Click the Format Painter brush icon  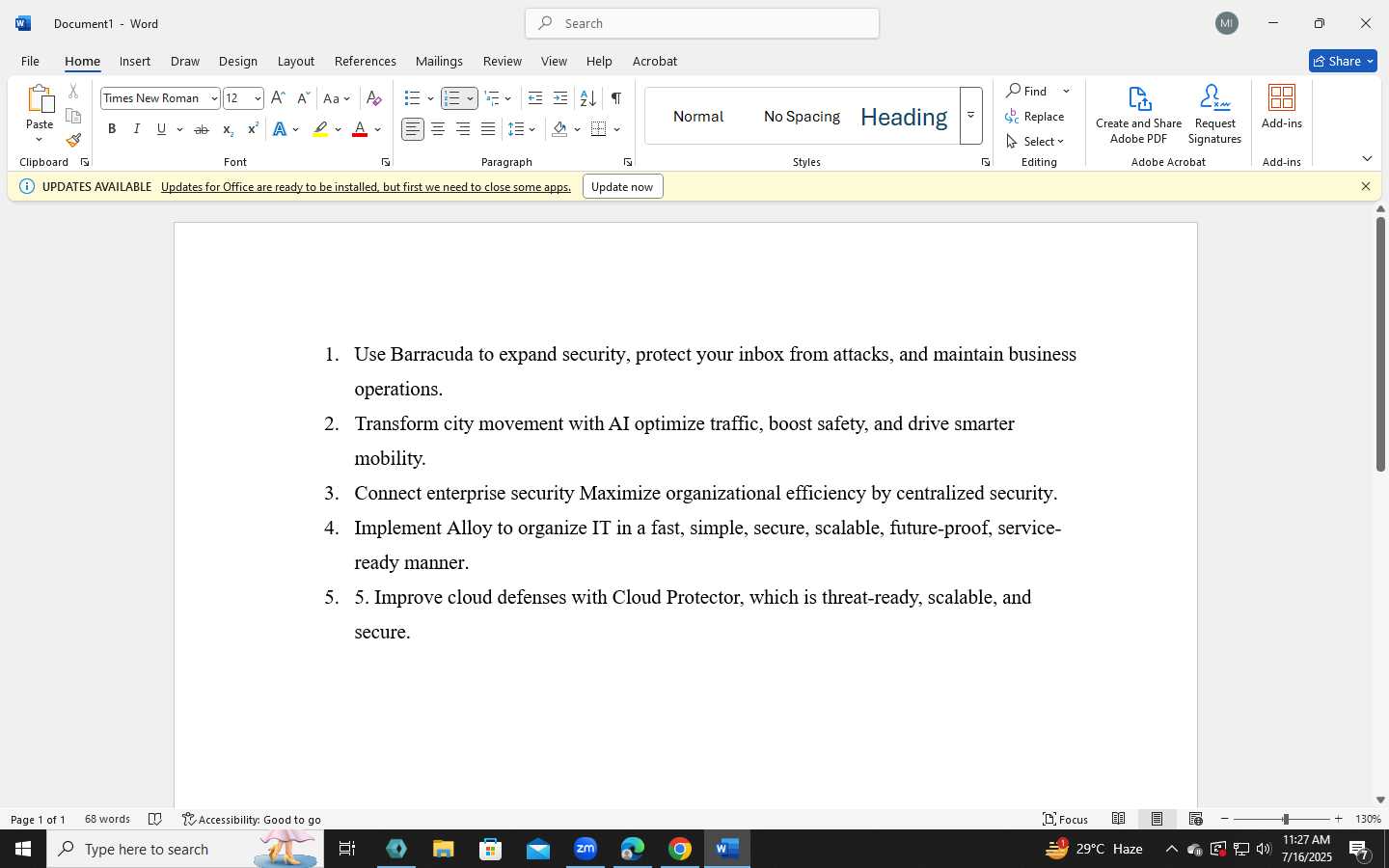[x=73, y=141]
